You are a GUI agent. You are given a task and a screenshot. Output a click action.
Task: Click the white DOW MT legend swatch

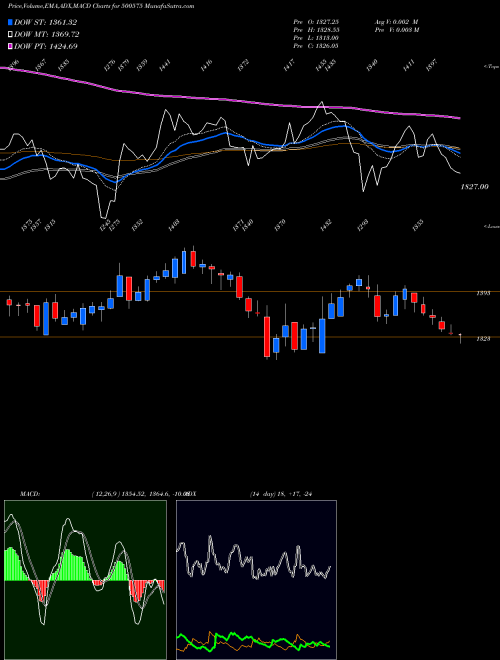tap(11, 35)
